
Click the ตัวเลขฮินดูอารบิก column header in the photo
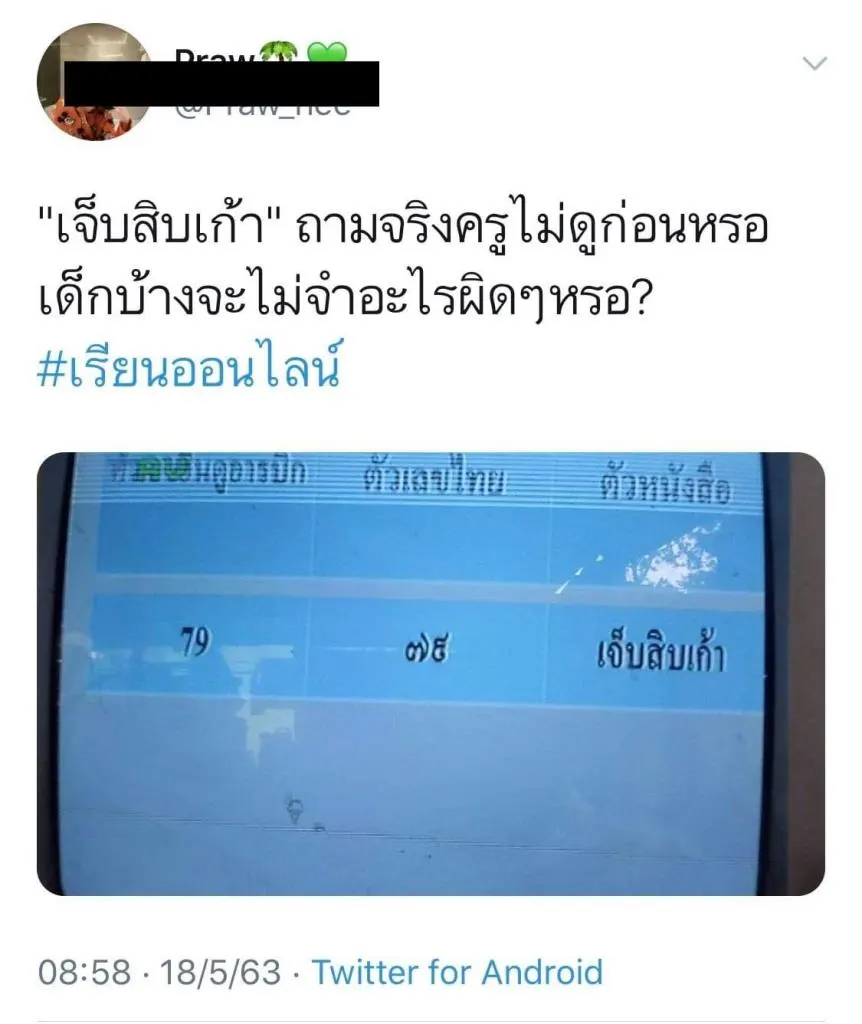208,470
